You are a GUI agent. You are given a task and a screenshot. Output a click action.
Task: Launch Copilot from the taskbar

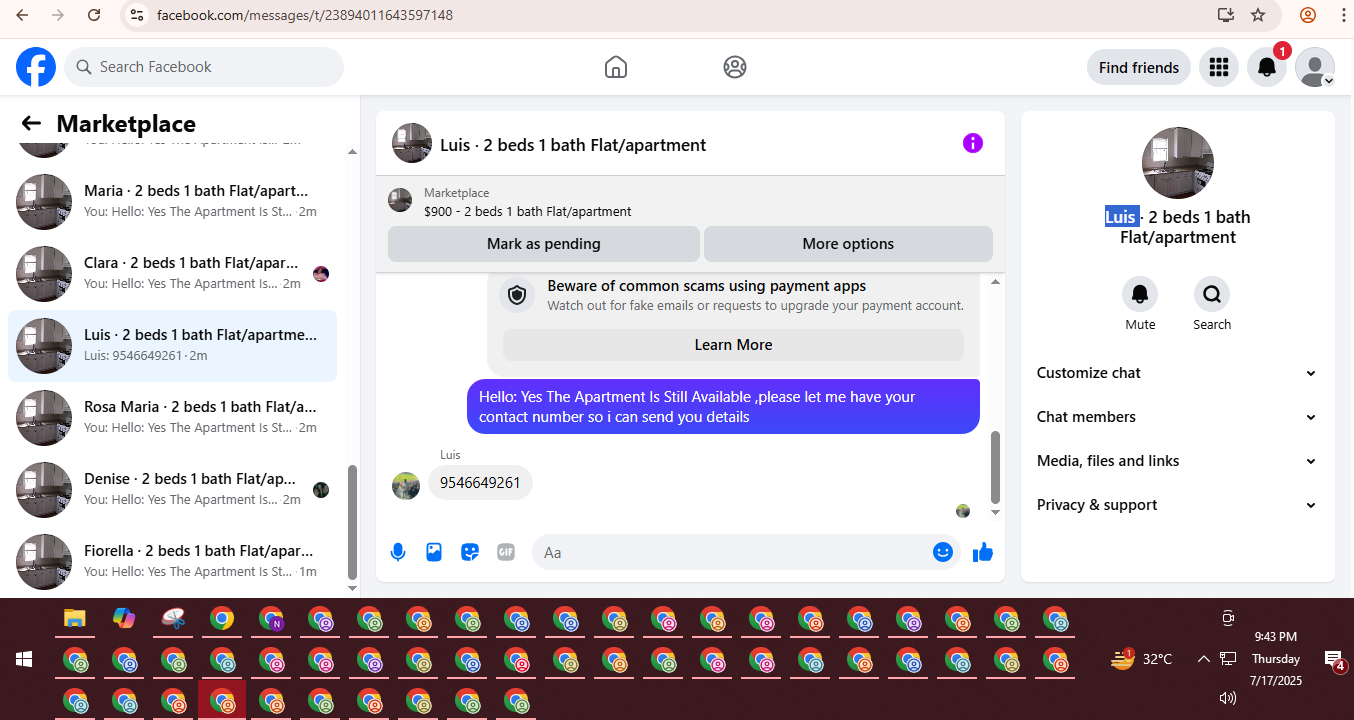coord(123,619)
